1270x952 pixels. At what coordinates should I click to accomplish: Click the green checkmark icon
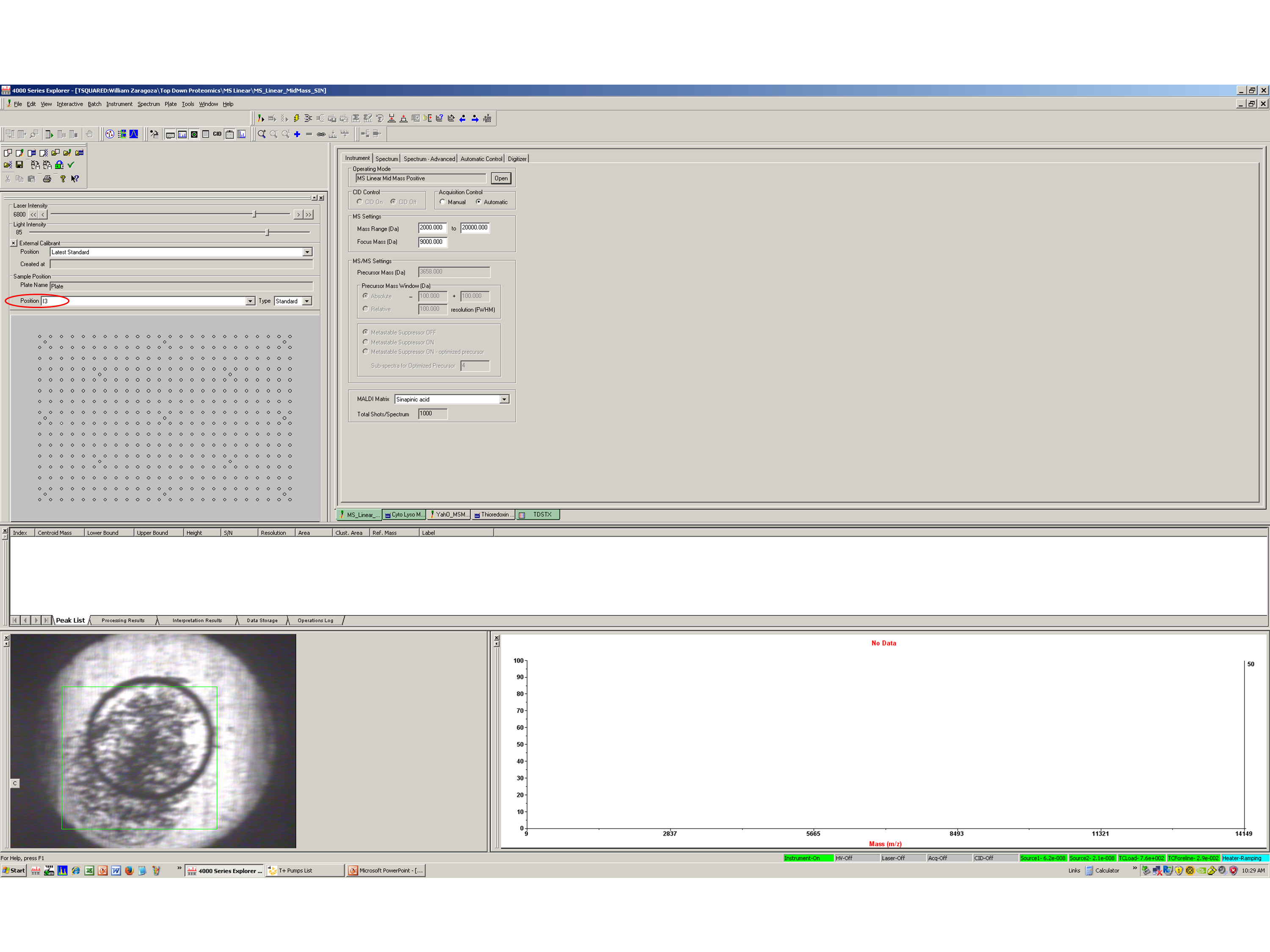[x=71, y=165]
